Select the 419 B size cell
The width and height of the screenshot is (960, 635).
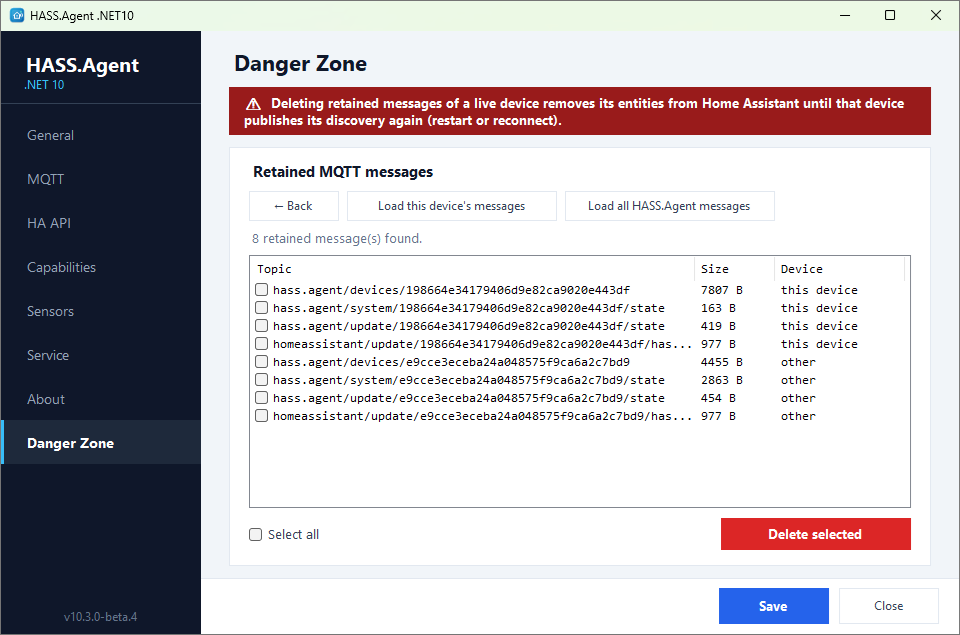718,326
